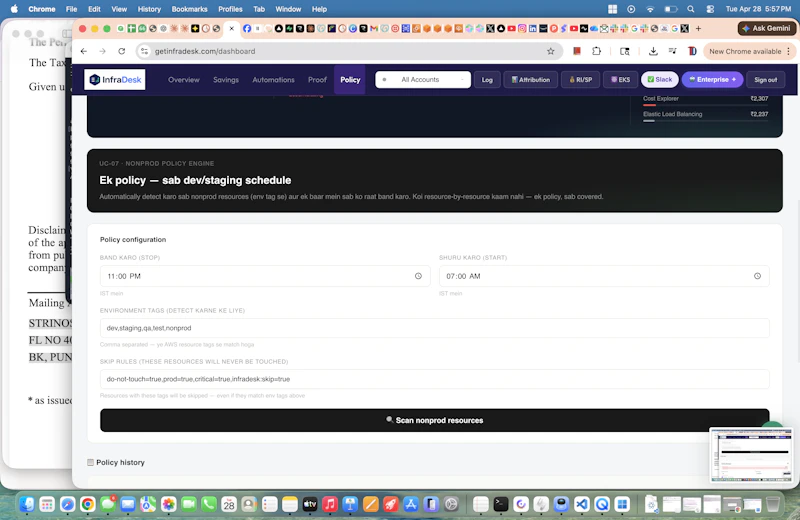Click the Policy history icon

90,462
